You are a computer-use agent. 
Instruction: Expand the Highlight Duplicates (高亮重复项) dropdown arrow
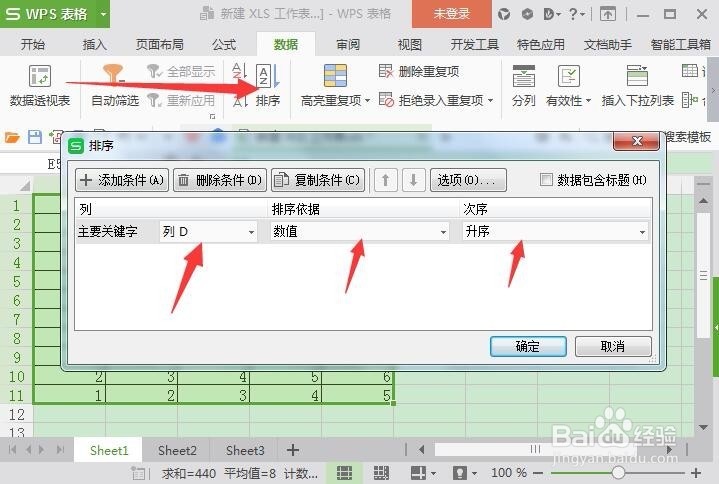click(x=367, y=101)
